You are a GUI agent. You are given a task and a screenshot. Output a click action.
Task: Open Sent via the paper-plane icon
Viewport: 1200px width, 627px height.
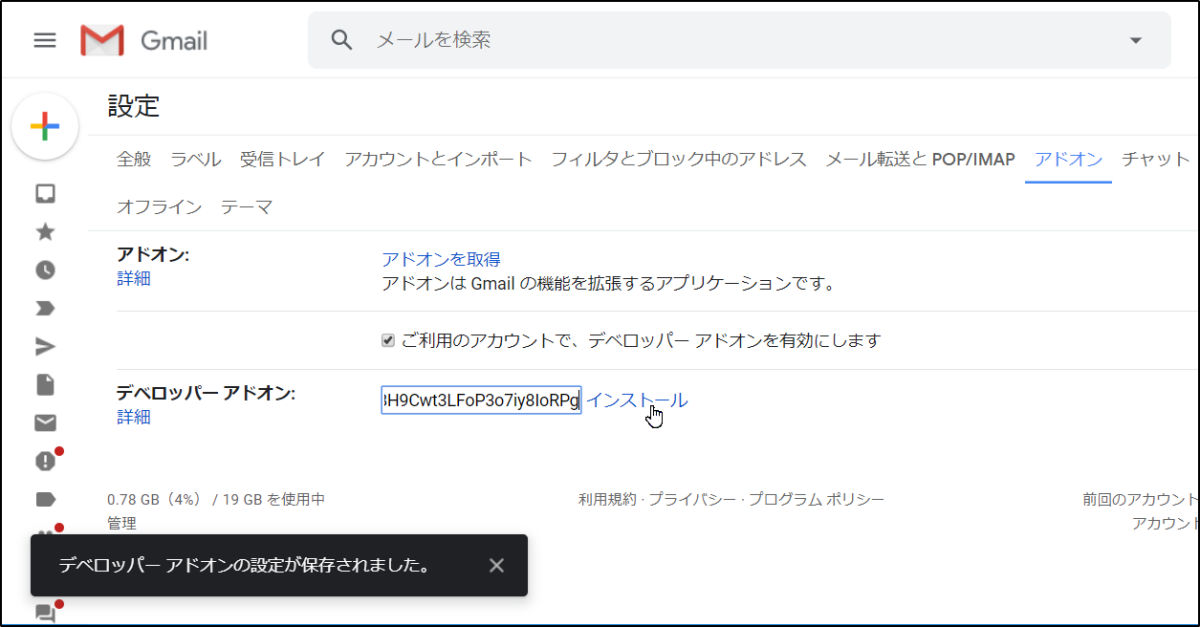pyautogui.click(x=45, y=346)
